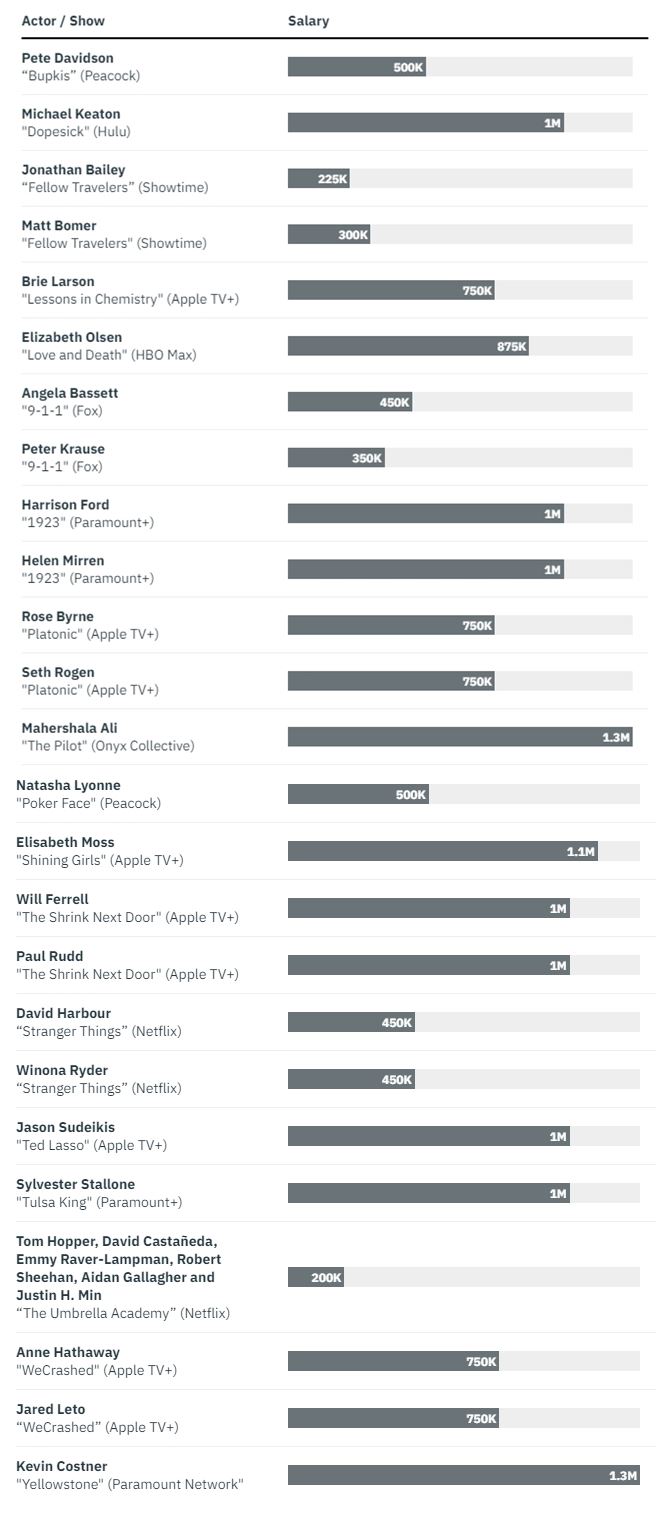Select the Anne Hathaway name
665x1515 pixels.
click(68, 1353)
